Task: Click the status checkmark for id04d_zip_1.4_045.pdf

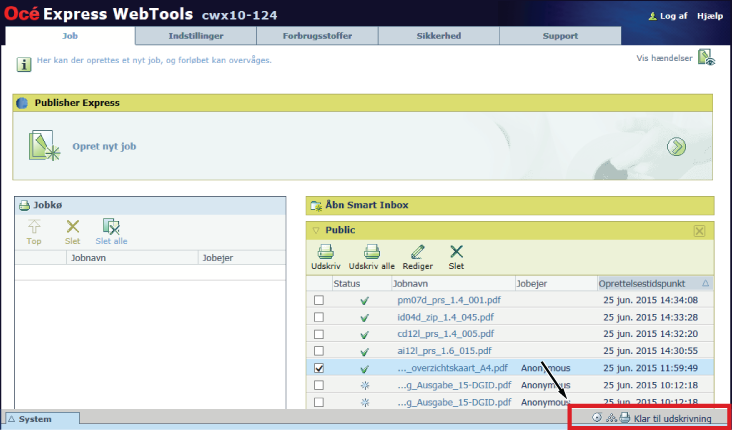Action: click(365, 318)
